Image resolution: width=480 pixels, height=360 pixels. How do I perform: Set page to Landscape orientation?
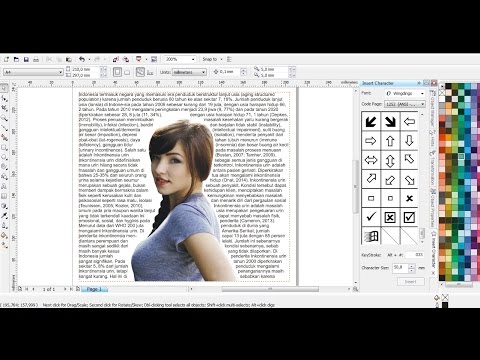[127, 72]
